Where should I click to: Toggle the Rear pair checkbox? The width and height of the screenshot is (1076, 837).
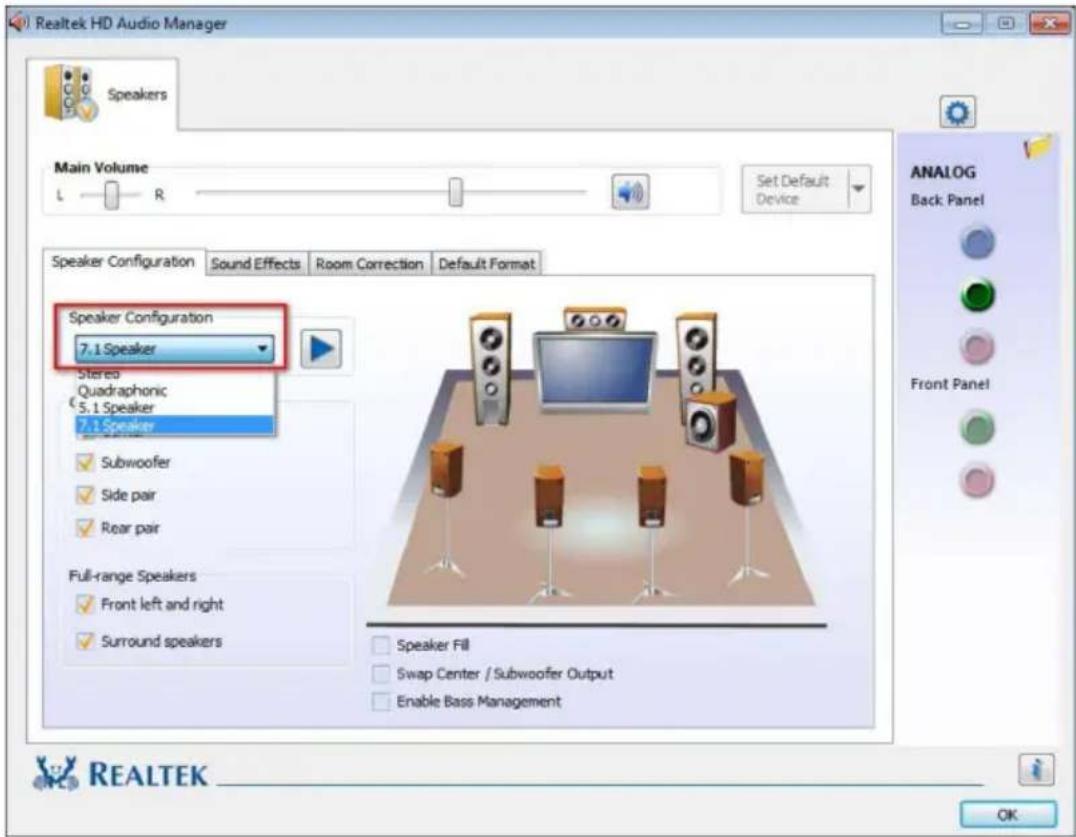(85, 528)
